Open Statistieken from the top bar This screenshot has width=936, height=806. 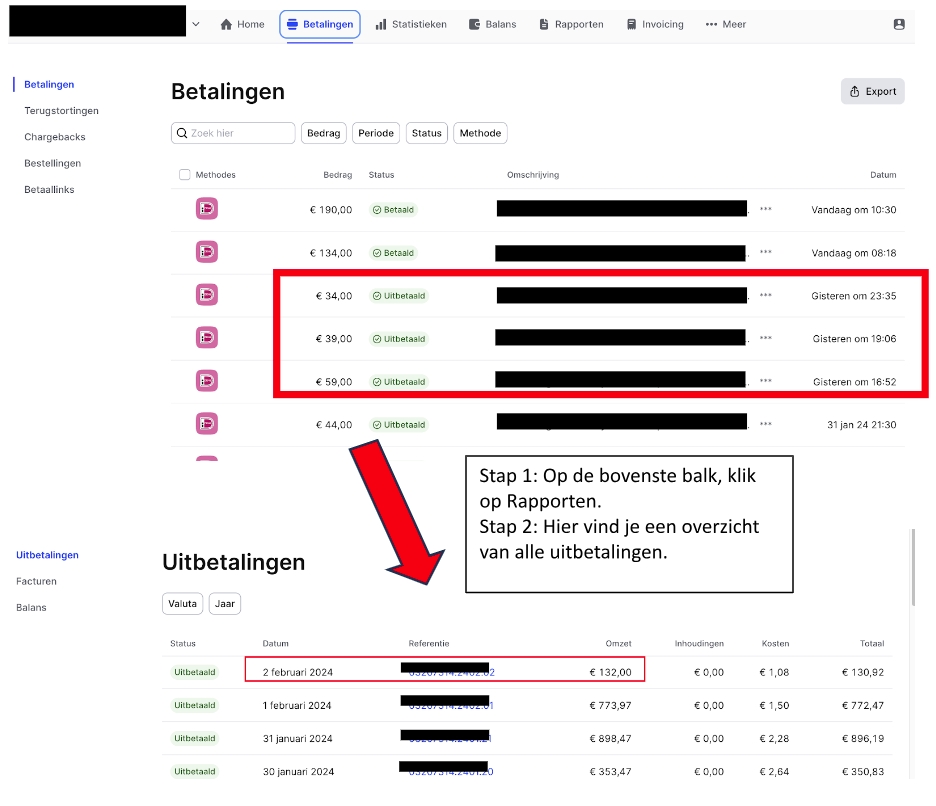point(411,24)
